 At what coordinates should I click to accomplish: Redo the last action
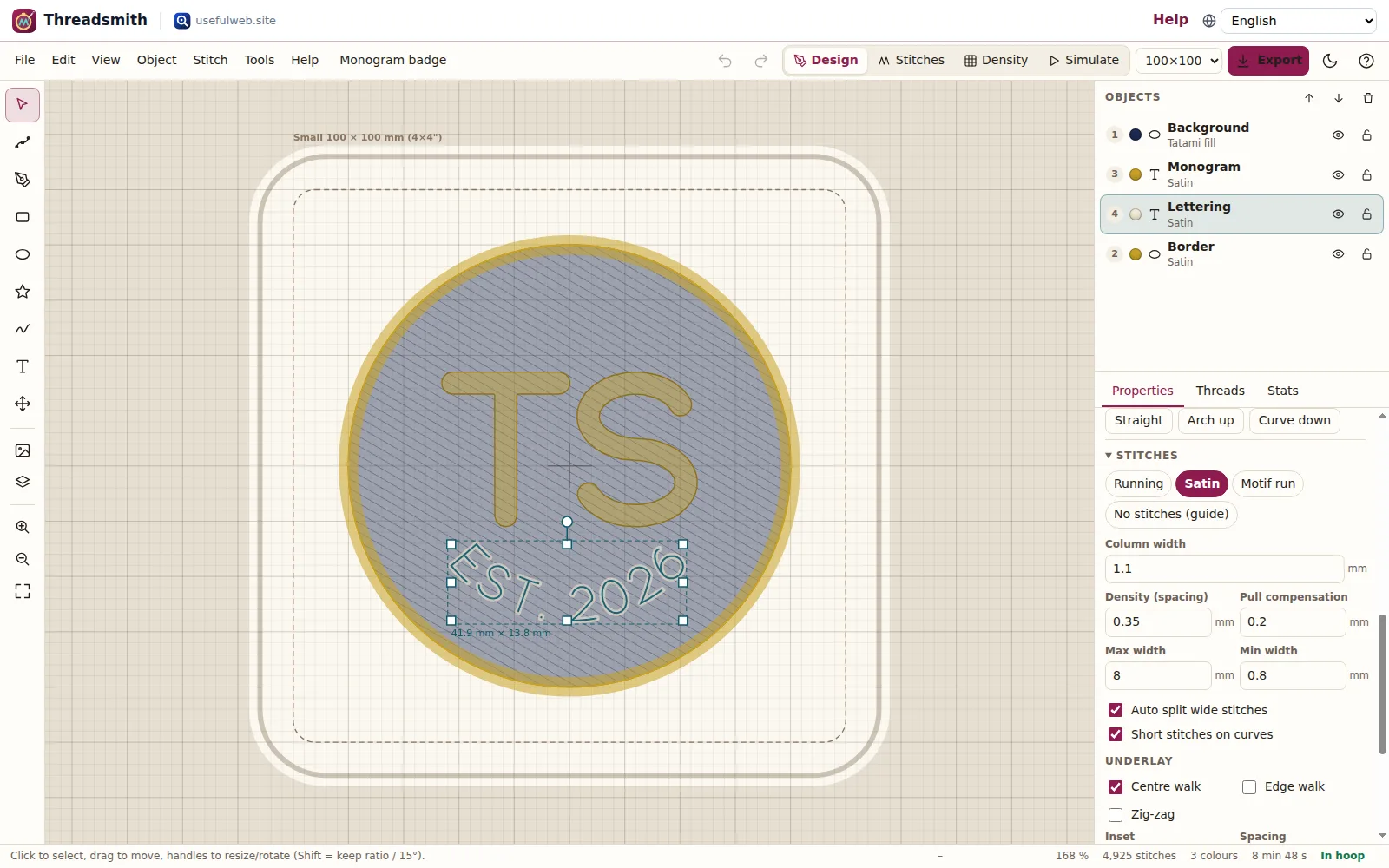[761, 61]
